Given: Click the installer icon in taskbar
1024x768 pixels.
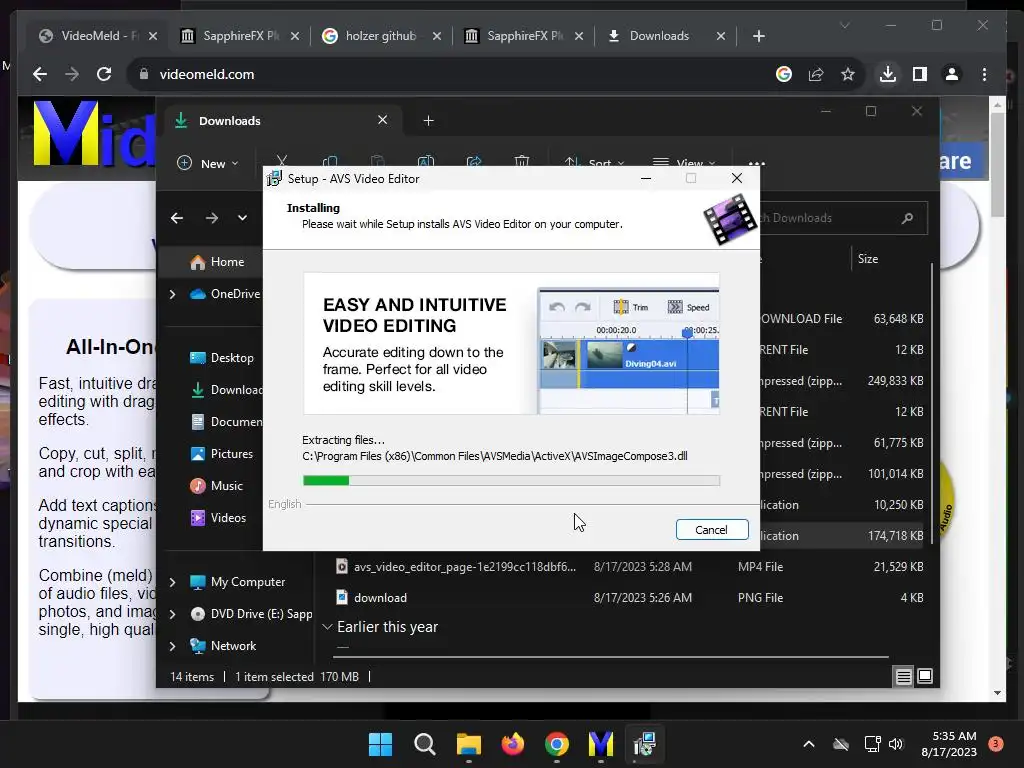Looking at the screenshot, I should tap(645, 744).
